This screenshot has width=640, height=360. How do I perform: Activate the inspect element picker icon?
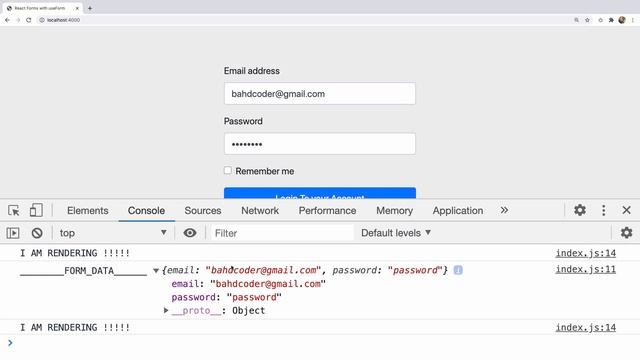pos(14,211)
